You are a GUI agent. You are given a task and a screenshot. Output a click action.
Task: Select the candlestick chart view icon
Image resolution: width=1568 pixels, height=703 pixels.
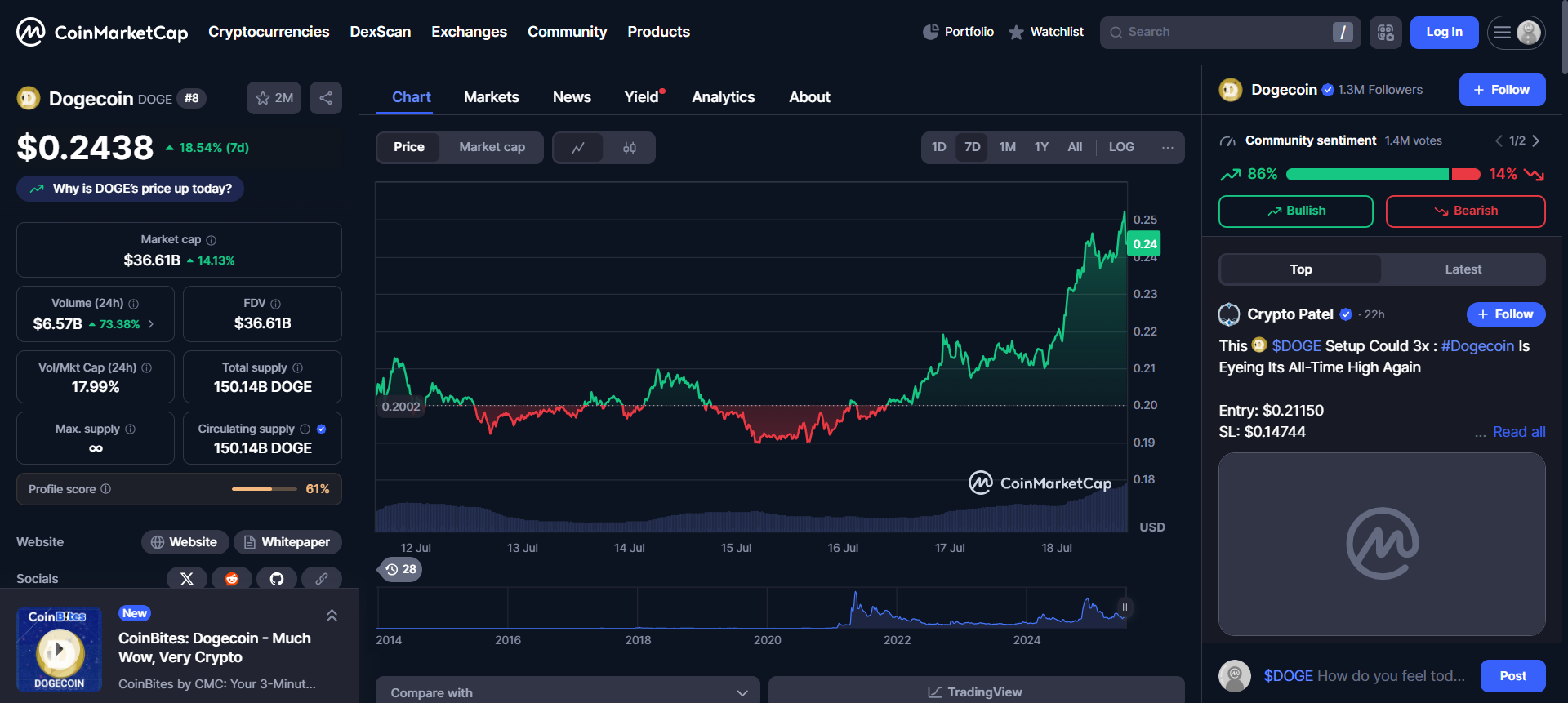pyautogui.click(x=630, y=148)
